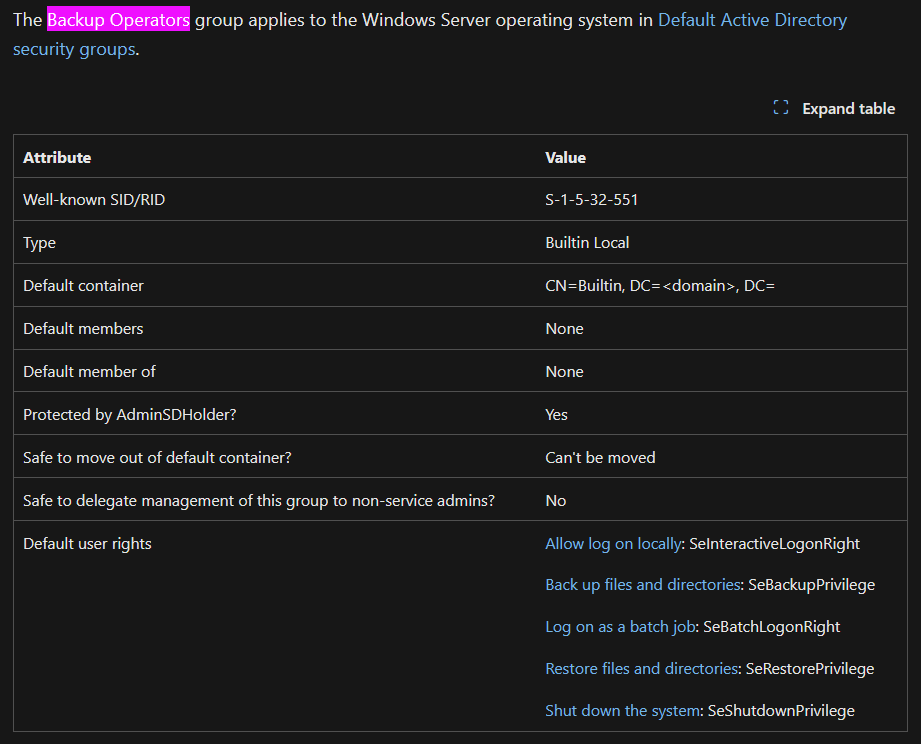Select the S-1-5-32-551 value
The width and height of the screenshot is (921, 744).
click(591, 200)
